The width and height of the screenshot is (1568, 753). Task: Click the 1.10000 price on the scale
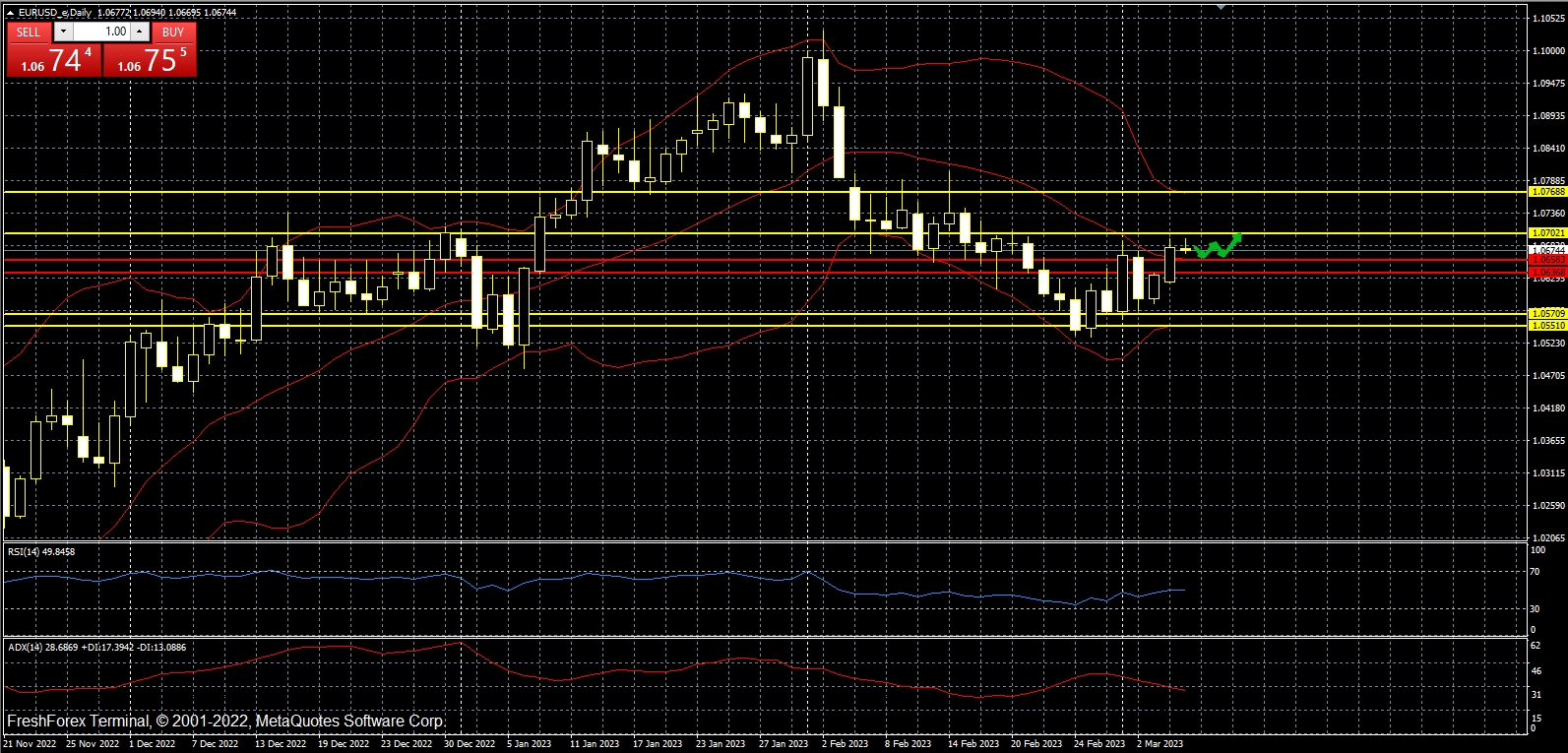1548,51
